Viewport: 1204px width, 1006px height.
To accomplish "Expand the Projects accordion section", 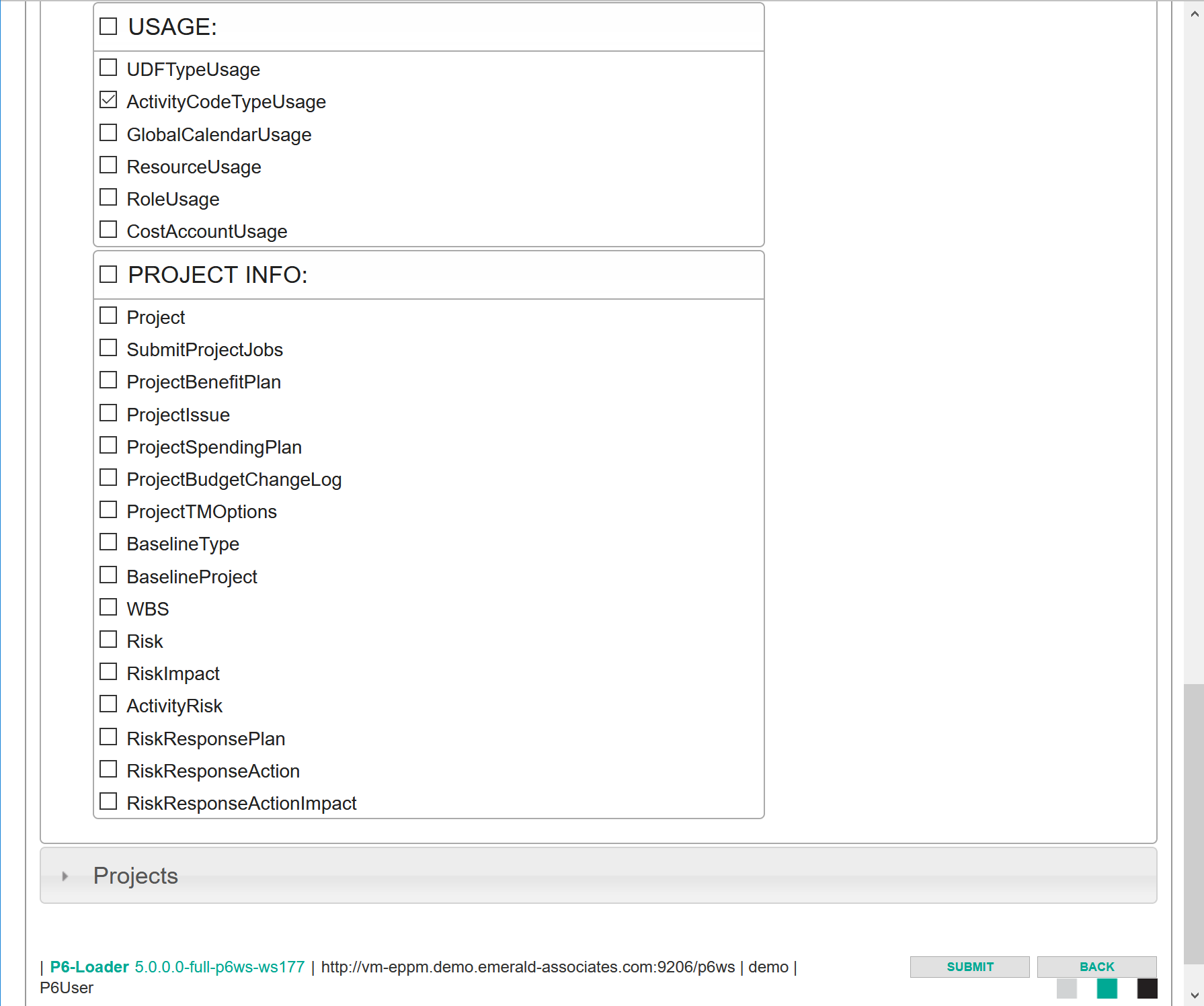I will point(136,876).
